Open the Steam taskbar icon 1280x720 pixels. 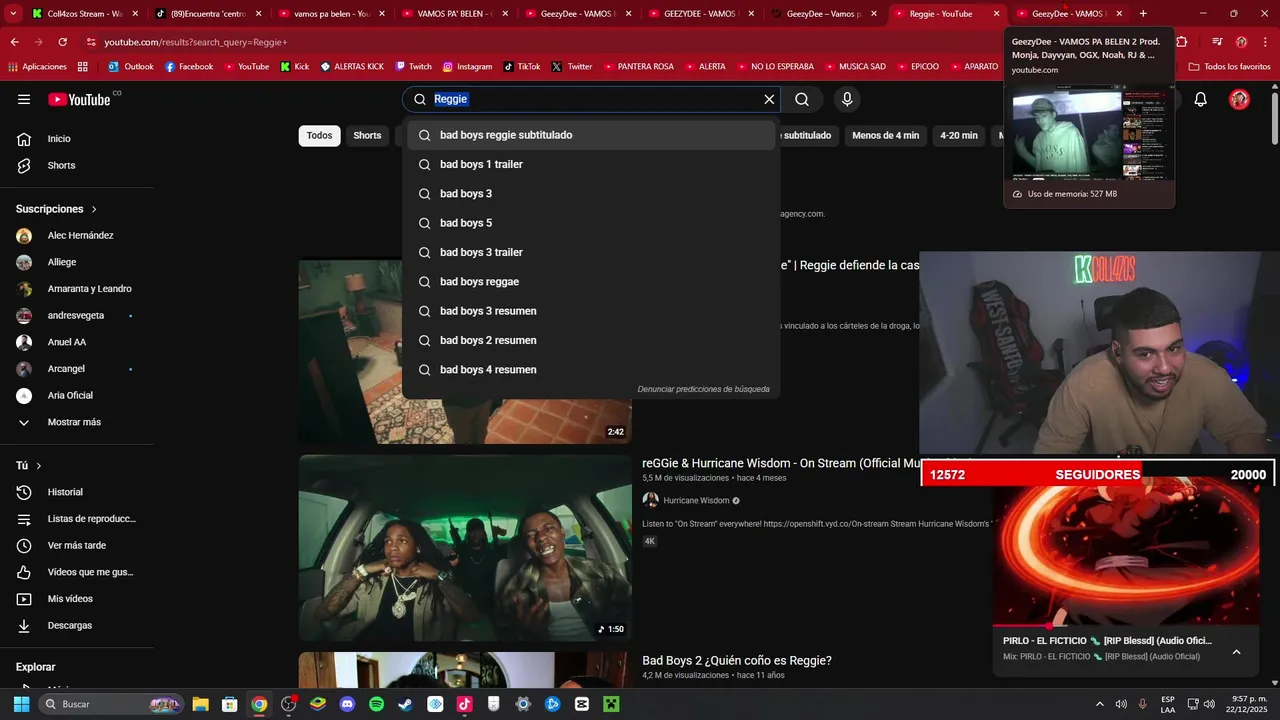tap(405, 704)
